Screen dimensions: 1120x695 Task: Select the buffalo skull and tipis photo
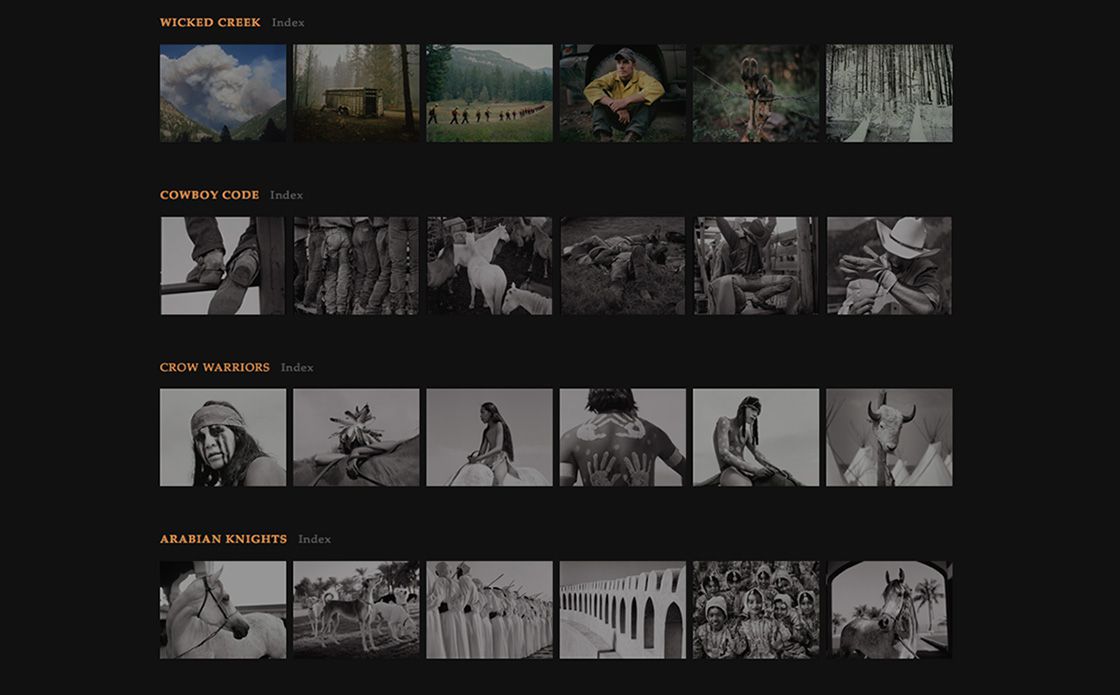(x=889, y=437)
